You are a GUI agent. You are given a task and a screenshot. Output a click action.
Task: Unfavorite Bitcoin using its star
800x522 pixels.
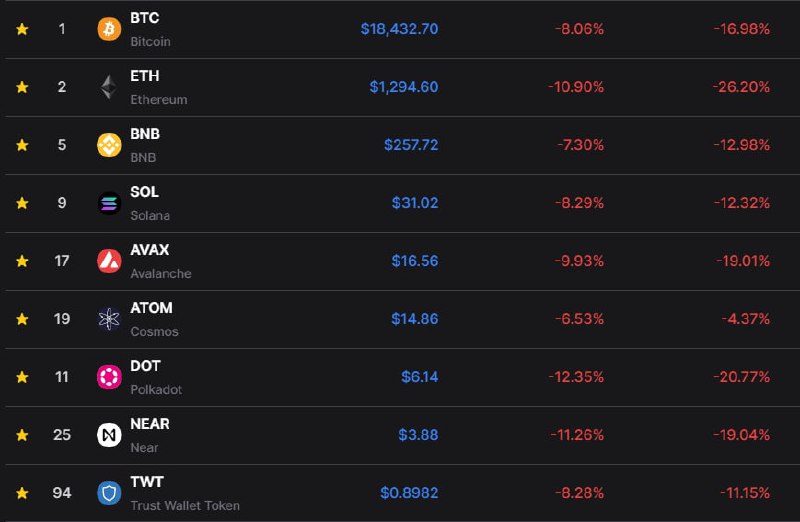click(x=22, y=29)
